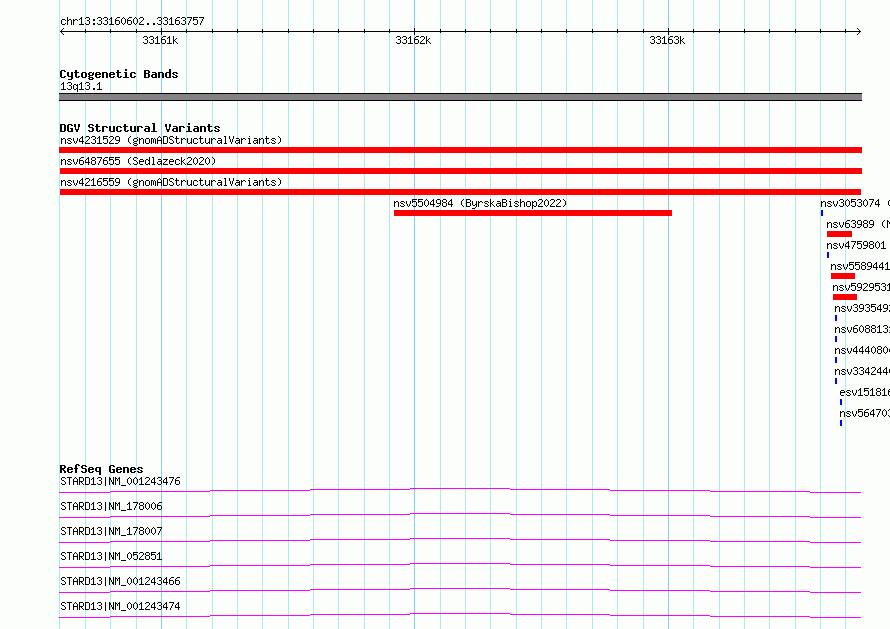The width and height of the screenshot is (890, 629).
Task: Click the variant label starting nsv444080
Action: 862,350
